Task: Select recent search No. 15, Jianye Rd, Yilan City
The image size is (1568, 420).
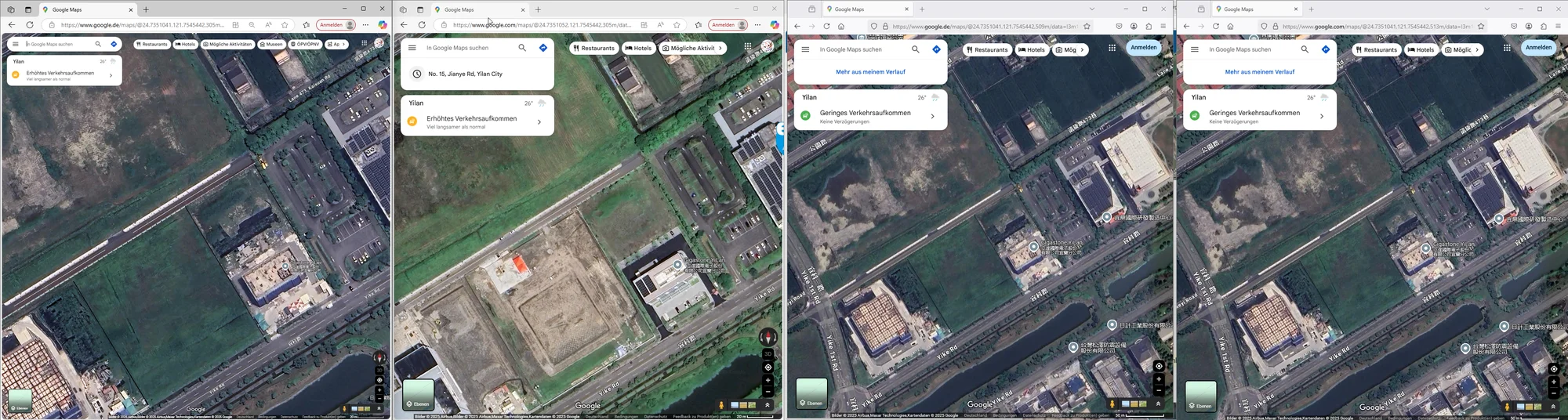Action: [477, 74]
